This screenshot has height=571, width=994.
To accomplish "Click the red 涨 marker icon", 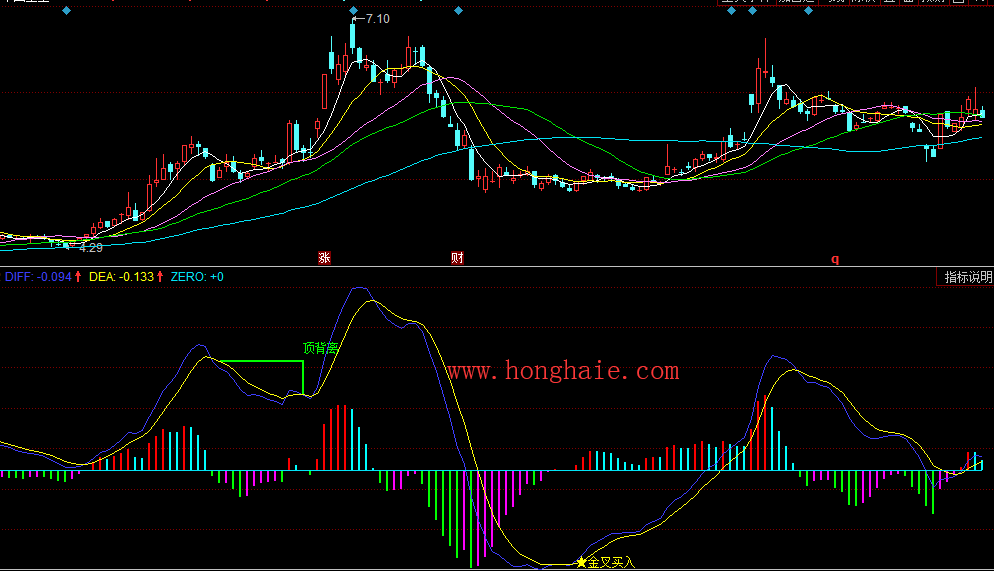I will [324, 258].
